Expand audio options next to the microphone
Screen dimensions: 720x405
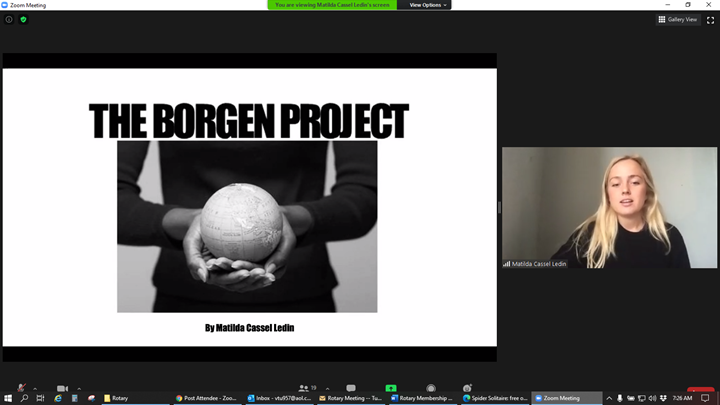(x=35, y=388)
